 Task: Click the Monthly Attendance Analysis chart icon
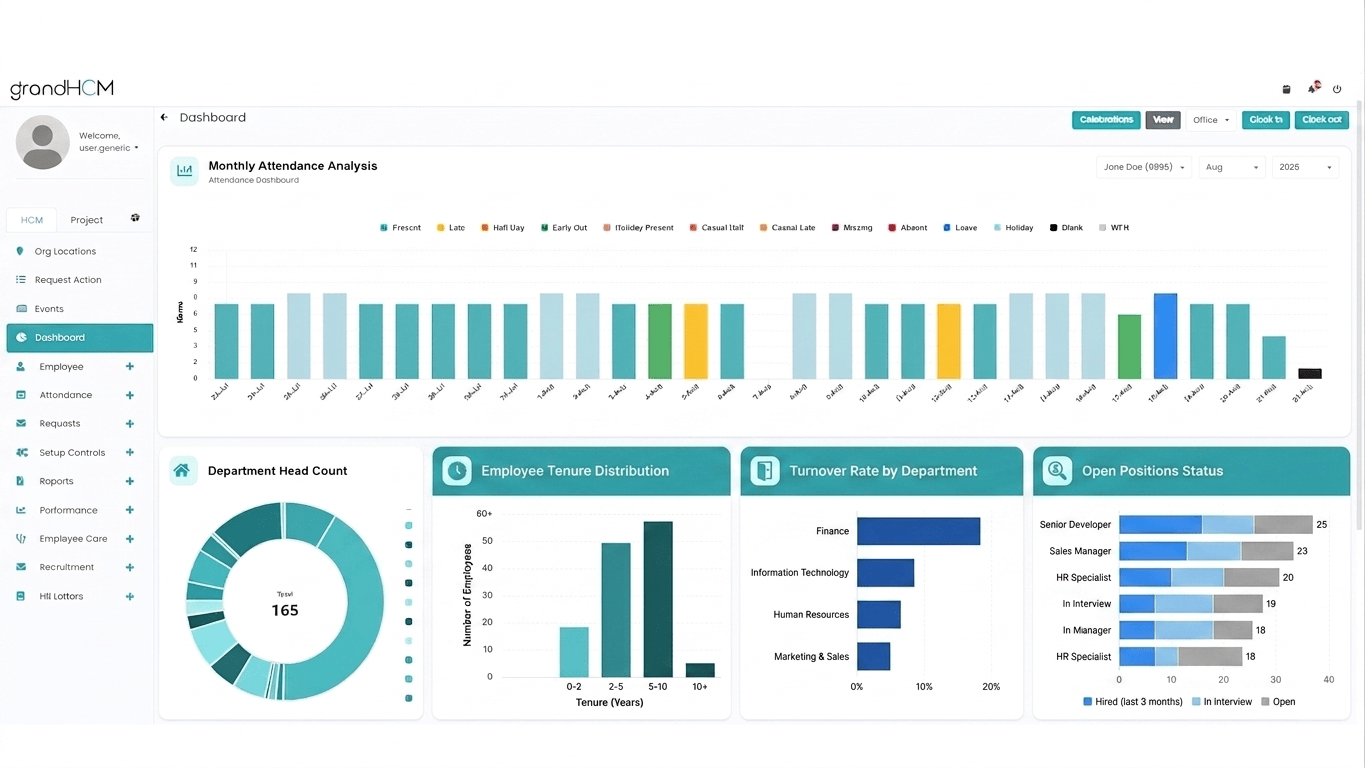(x=184, y=171)
